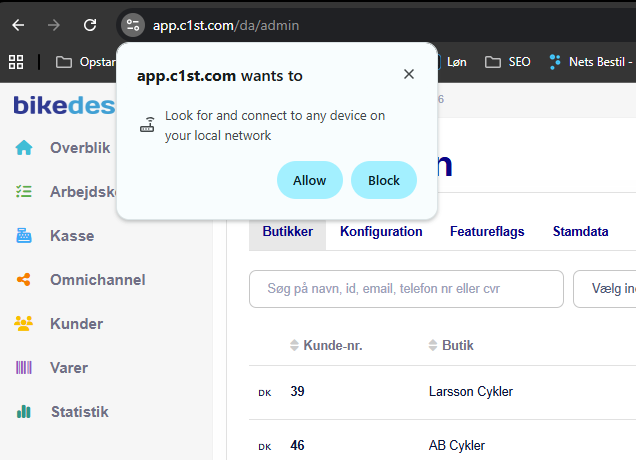Reload the page
This screenshot has height=460, width=636.
tap(90, 25)
